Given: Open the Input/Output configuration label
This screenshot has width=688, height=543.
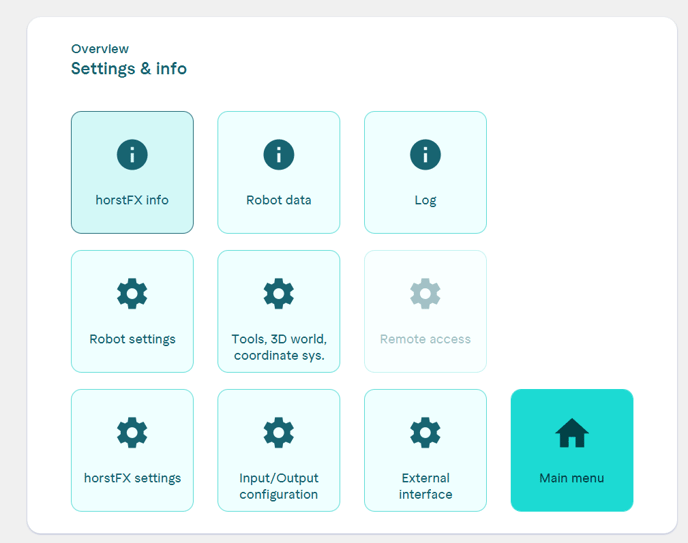Looking at the screenshot, I should [278, 486].
